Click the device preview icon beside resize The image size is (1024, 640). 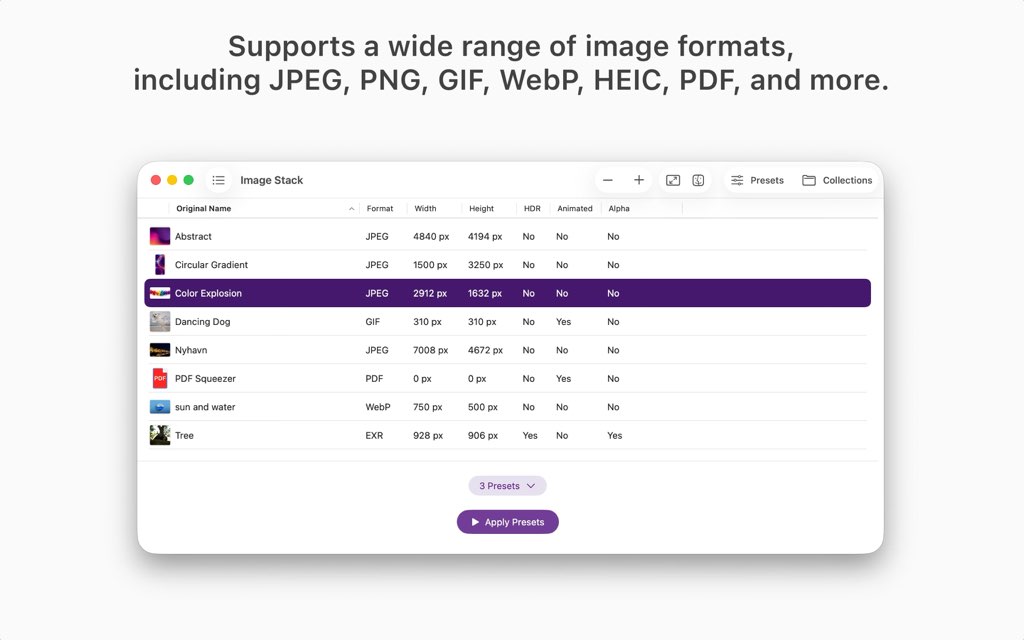point(698,180)
